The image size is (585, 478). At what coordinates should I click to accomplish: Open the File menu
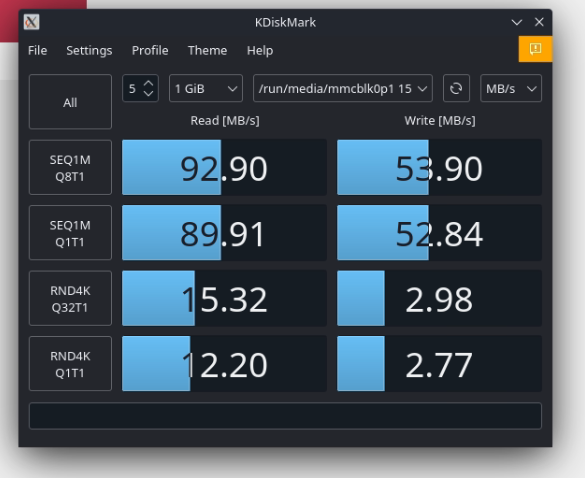click(37, 50)
